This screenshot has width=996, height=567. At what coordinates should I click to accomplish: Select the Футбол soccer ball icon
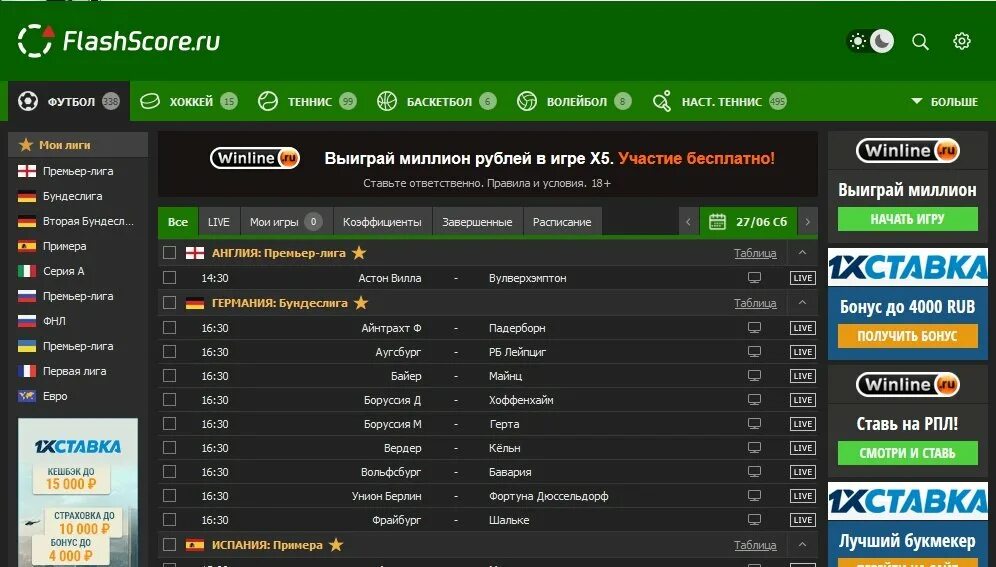coord(28,101)
